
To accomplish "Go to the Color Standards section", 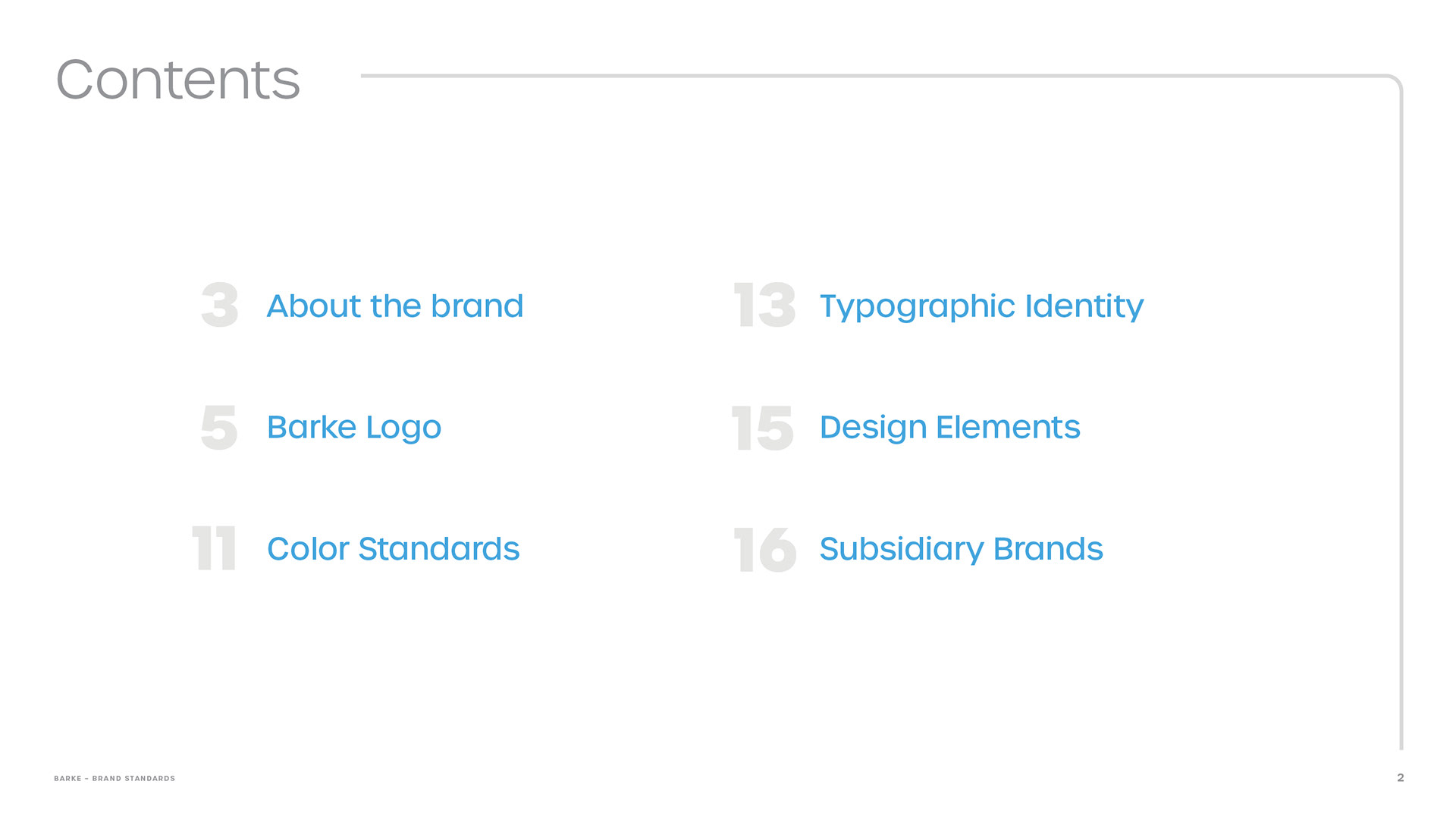I will click(x=393, y=549).
